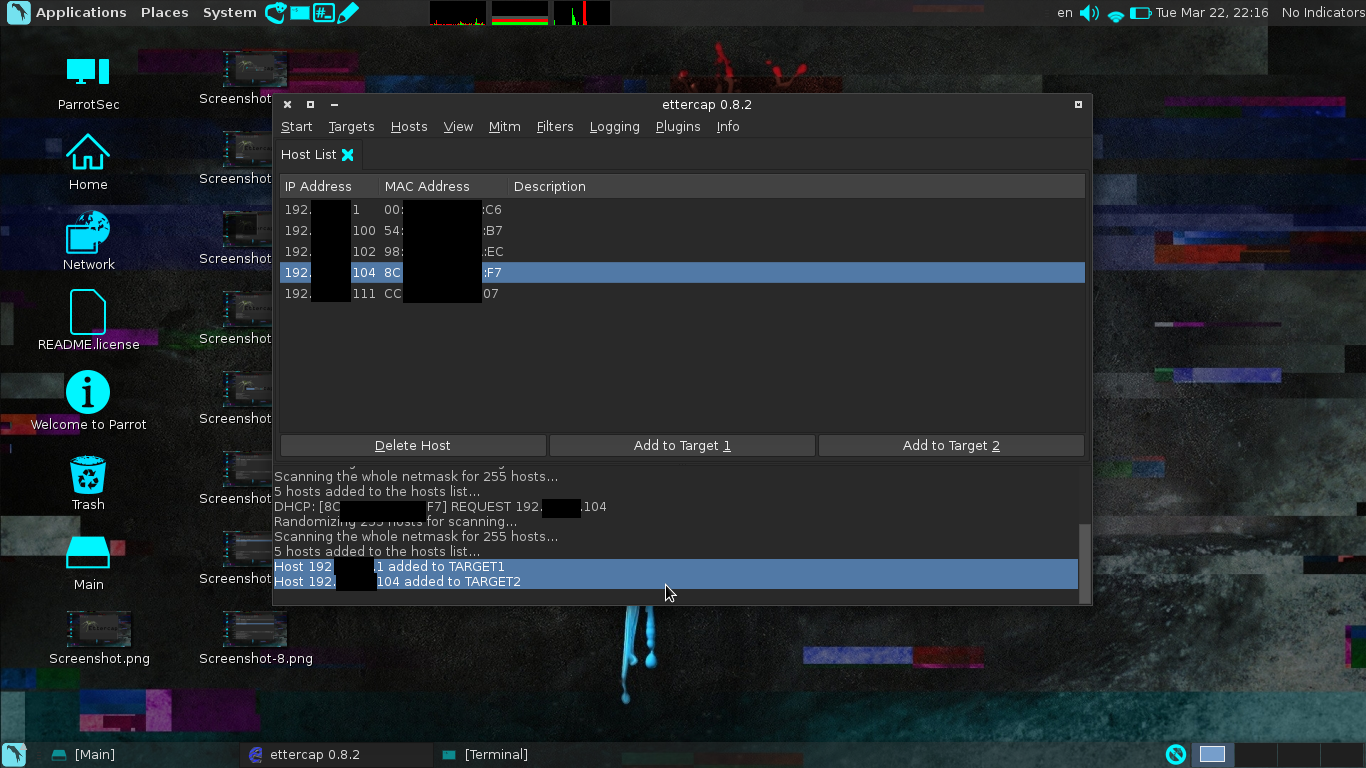Viewport: 1366px width, 768px height.
Task: Click Add to Target 2 button
Action: pyautogui.click(x=951, y=446)
